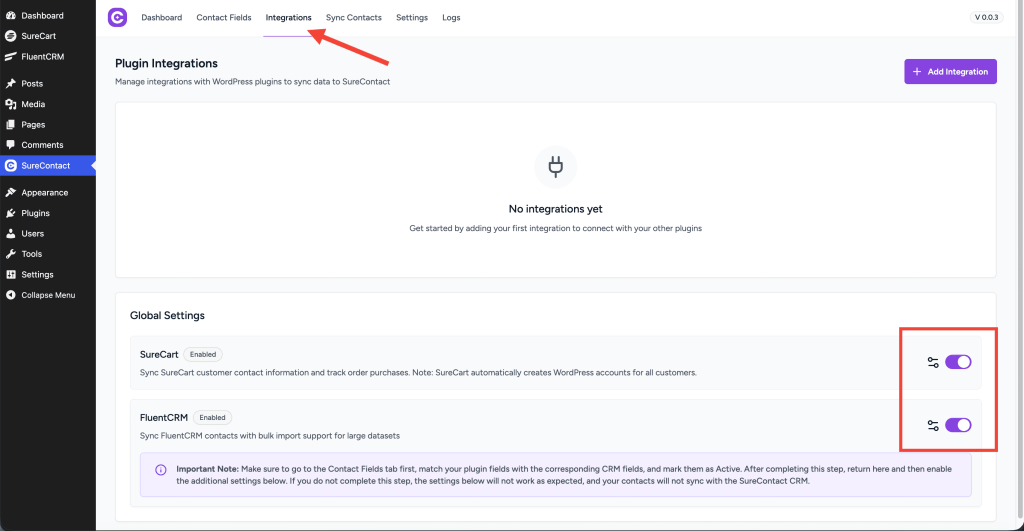The image size is (1024, 531).
Task: Click the SureContact logo icon
Action: [x=118, y=18]
